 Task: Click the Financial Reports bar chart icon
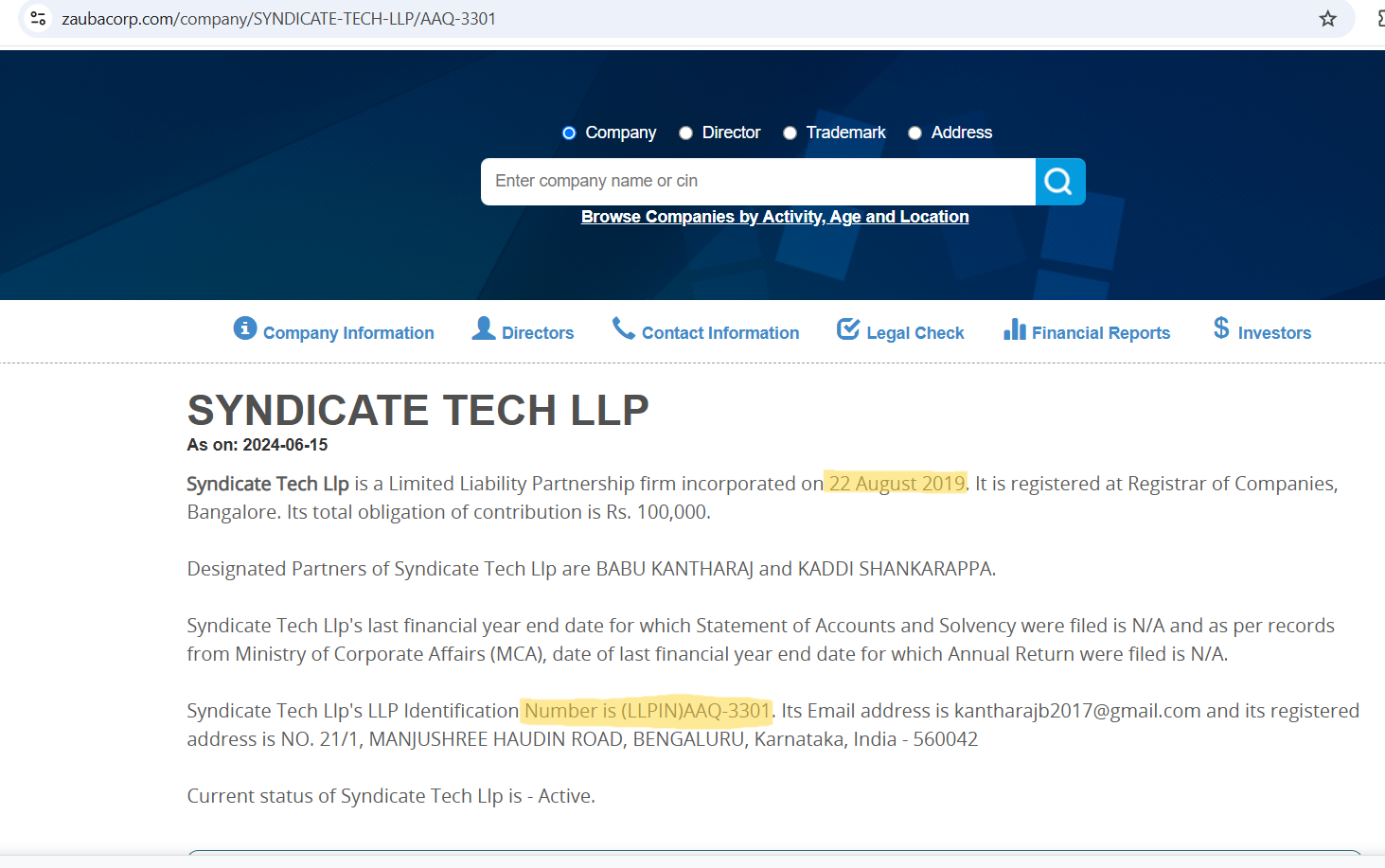(x=1015, y=328)
